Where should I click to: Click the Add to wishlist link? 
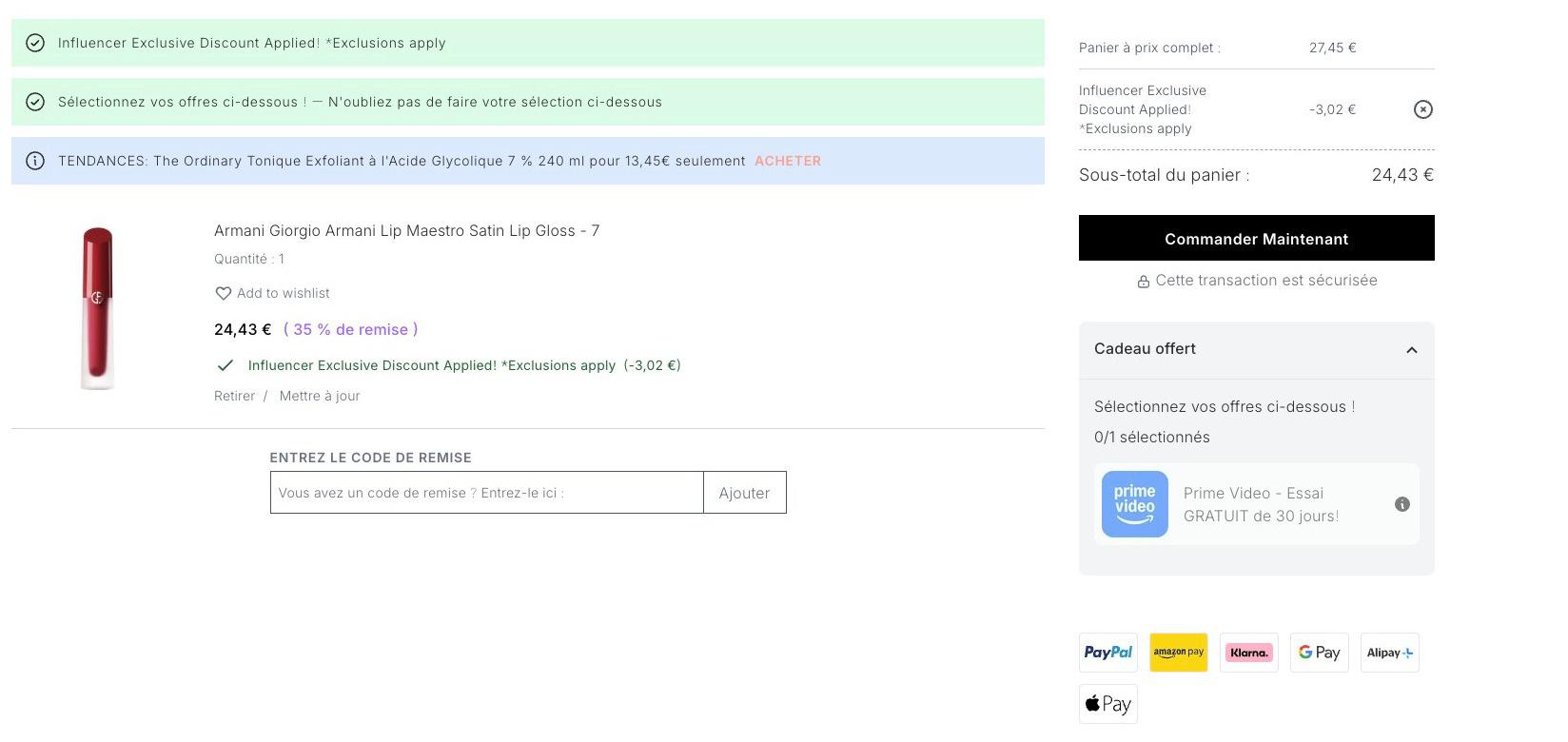(x=284, y=293)
